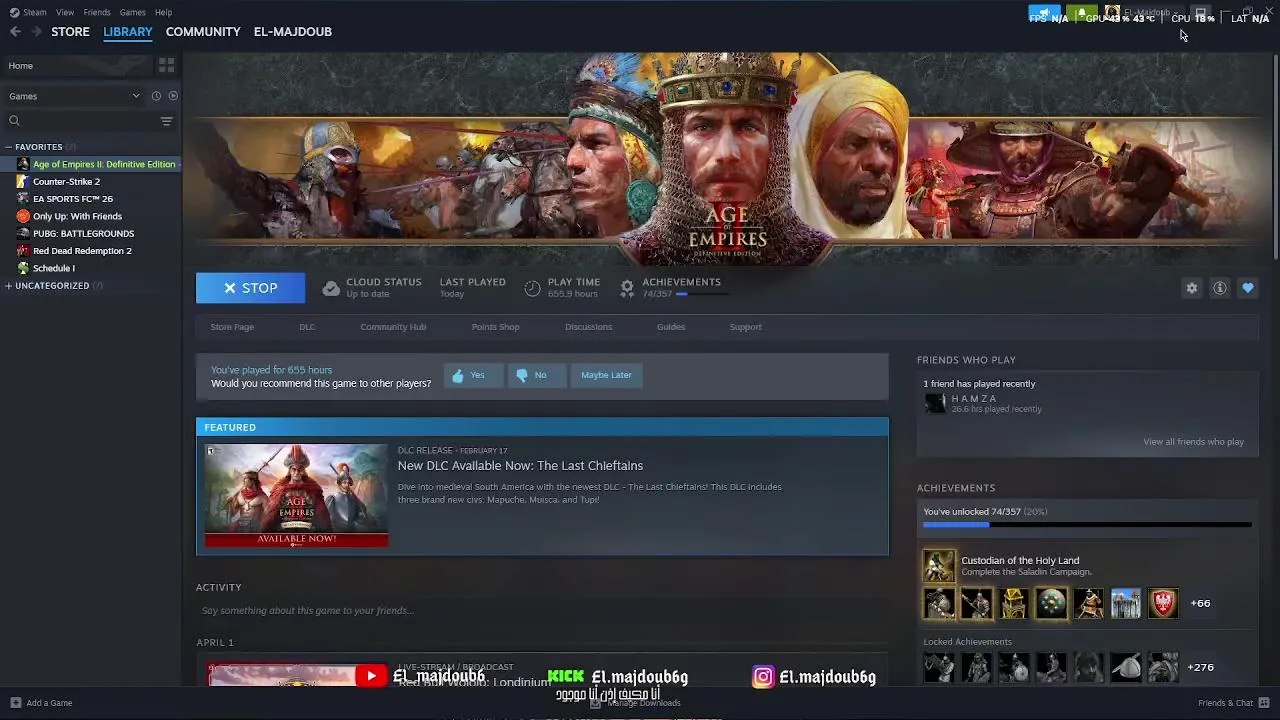The height and width of the screenshot is (720, 1280).
Task: Select PUBG: BATTLEGROUNDS in the list
Action: 83,234
